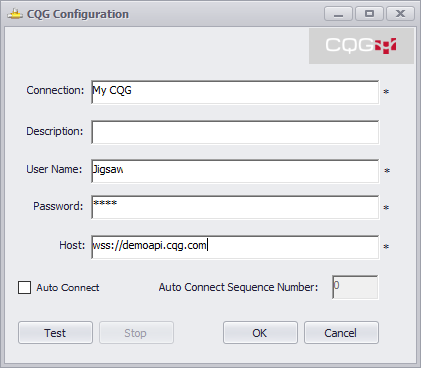Click the Auto Connect Sequence Number box
The height and width of the screenshot is (368, 421).
pyautogui.click(x=355, y=287)
